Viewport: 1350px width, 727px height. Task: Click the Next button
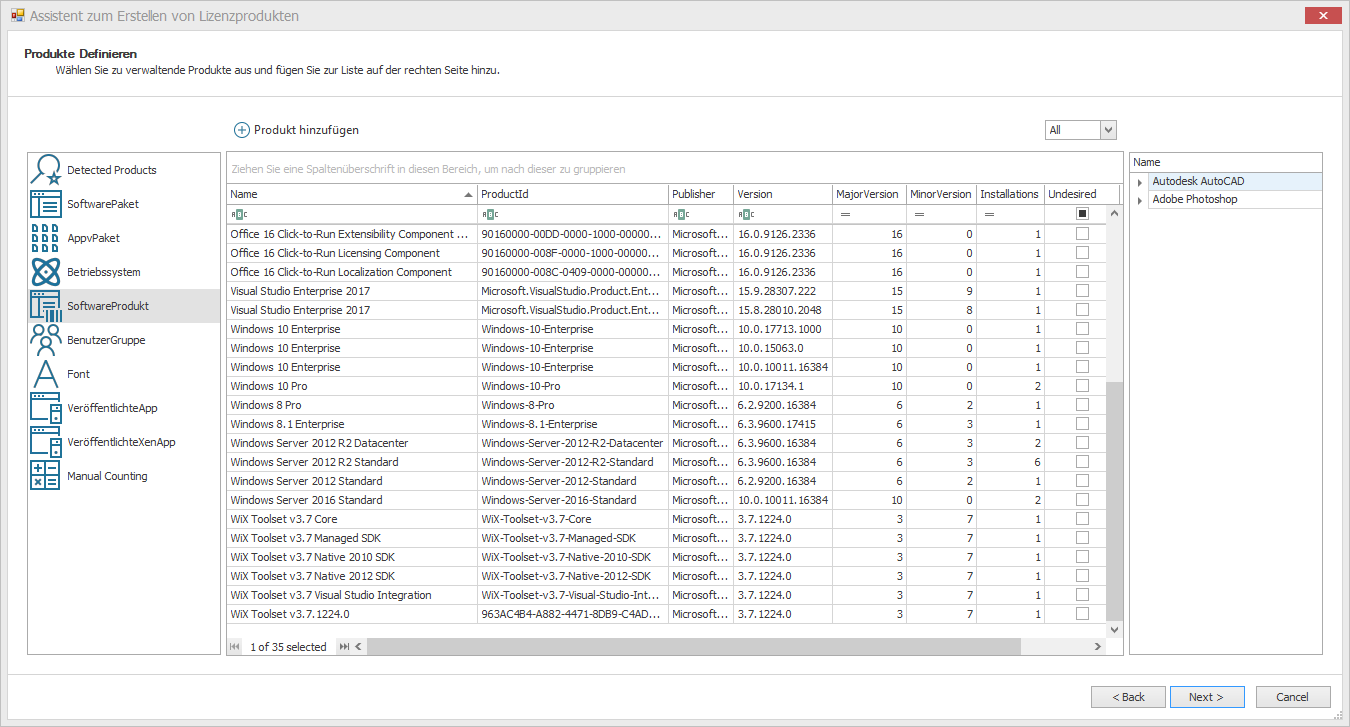(1208, 697)
